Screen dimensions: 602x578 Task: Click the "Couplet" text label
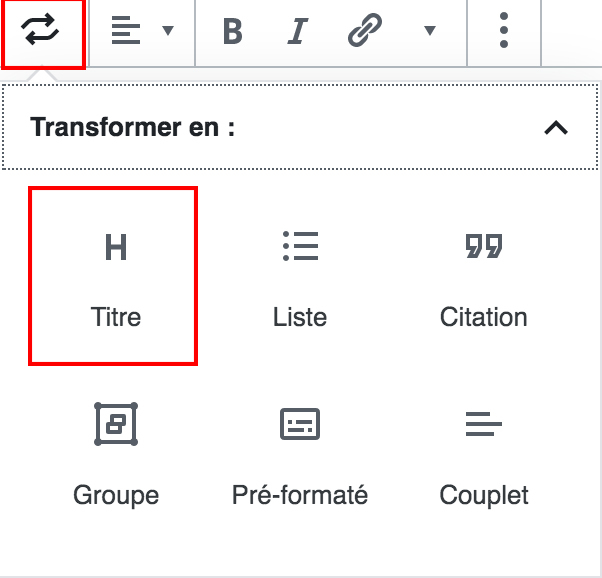click(484, 495)
